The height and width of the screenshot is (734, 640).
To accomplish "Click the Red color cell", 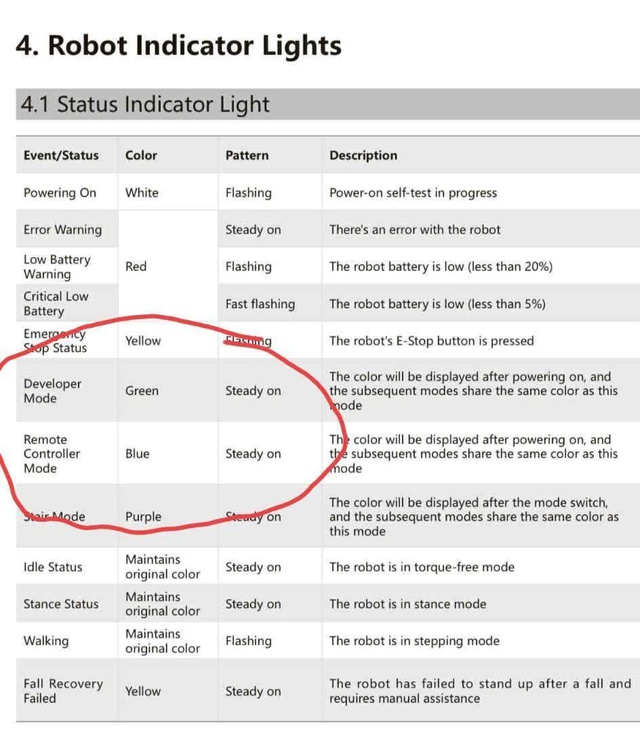I will [x=136, y=267].
